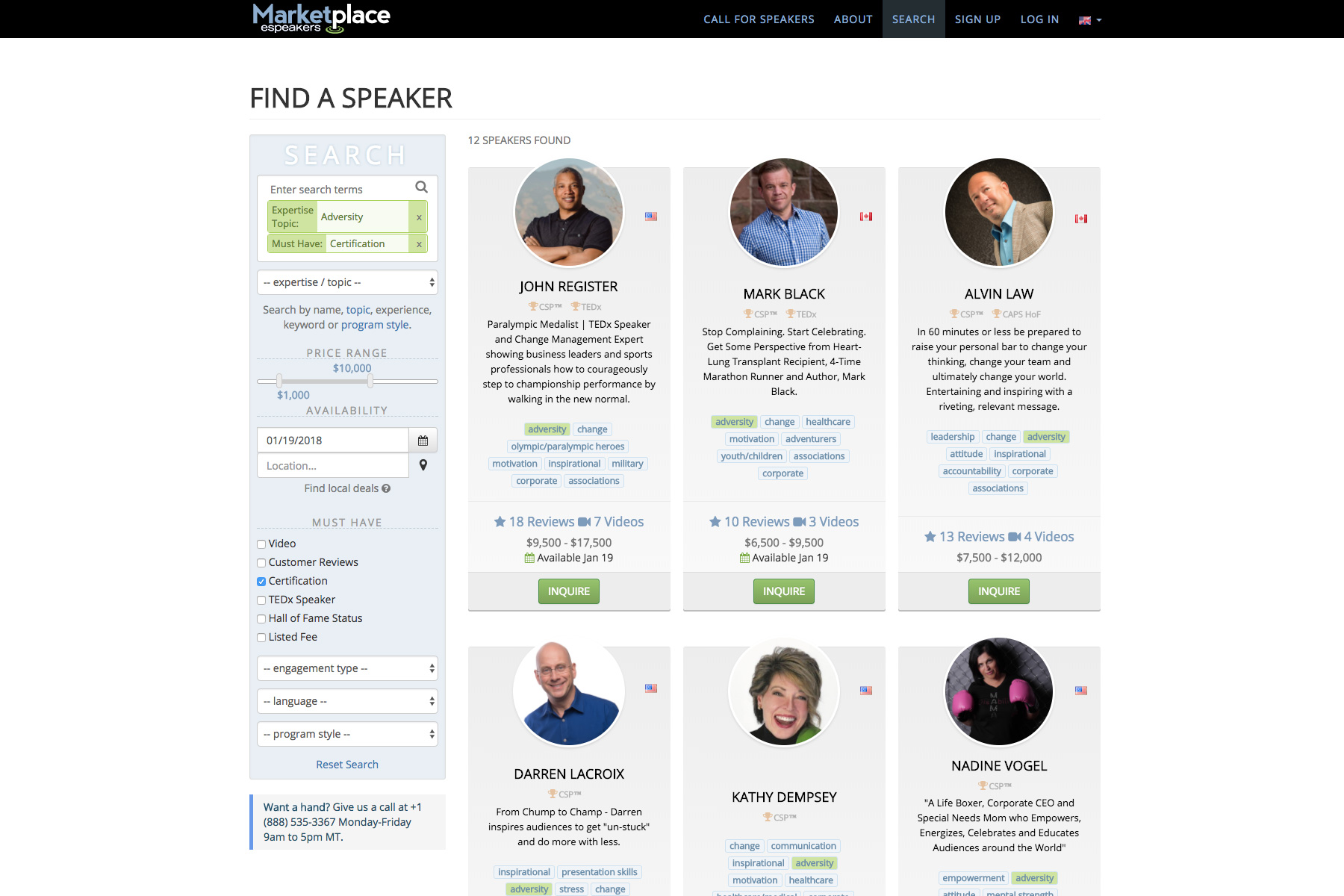1344x896 pixels.
Task: Remove the Adversity expertise topic filter
Action: tap(419, 217)
